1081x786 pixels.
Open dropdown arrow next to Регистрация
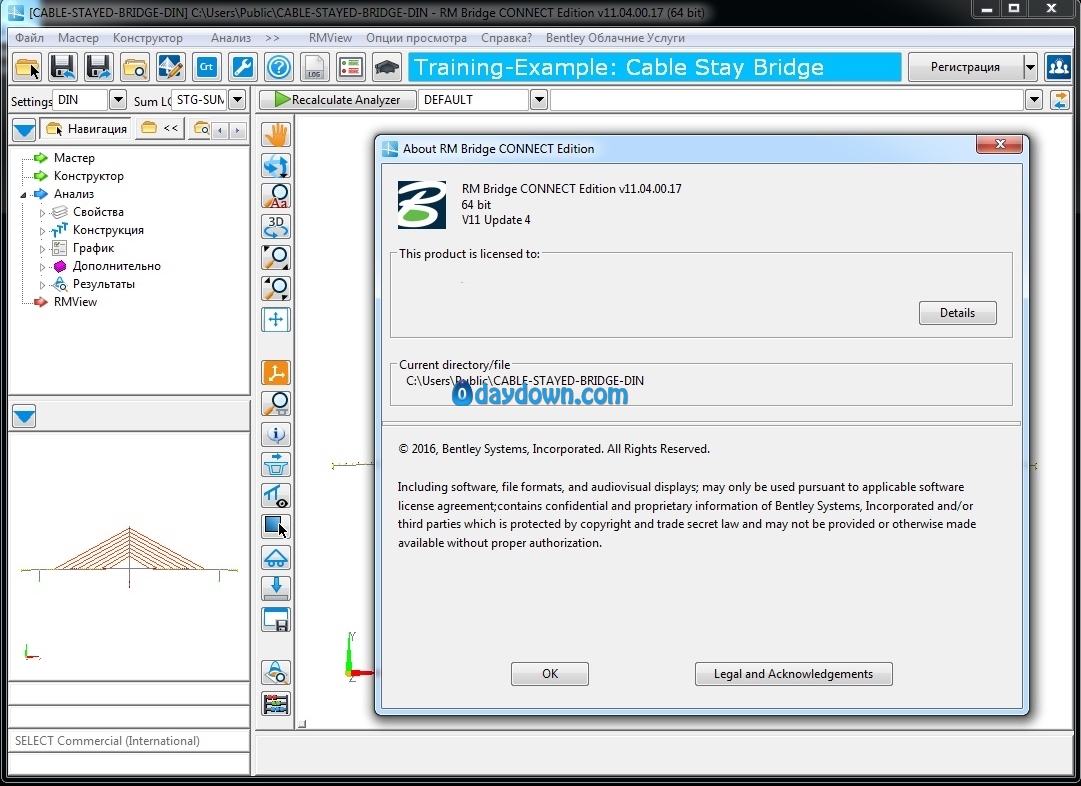pos(1030,67)
